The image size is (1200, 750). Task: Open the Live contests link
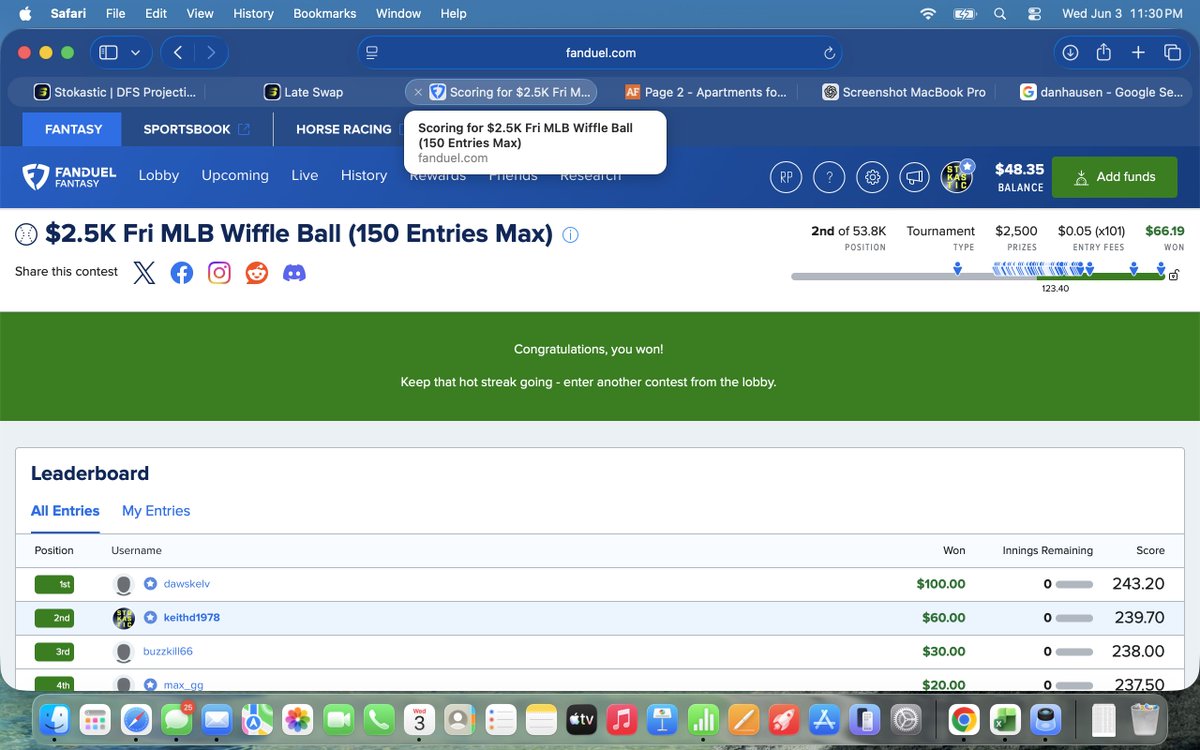point(305,175)
